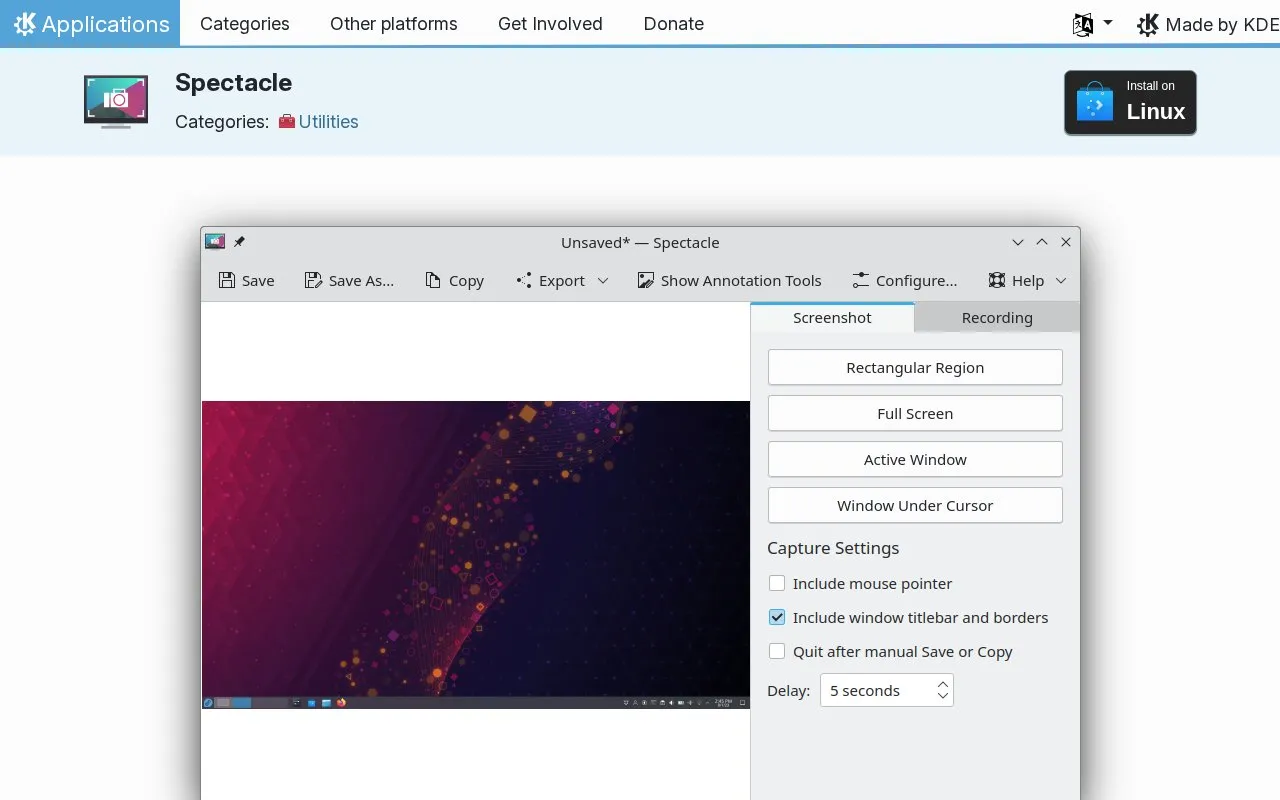Click the Spectacle app icon
The width and height of the screenshot is (1280, 800).
[116, 102]
